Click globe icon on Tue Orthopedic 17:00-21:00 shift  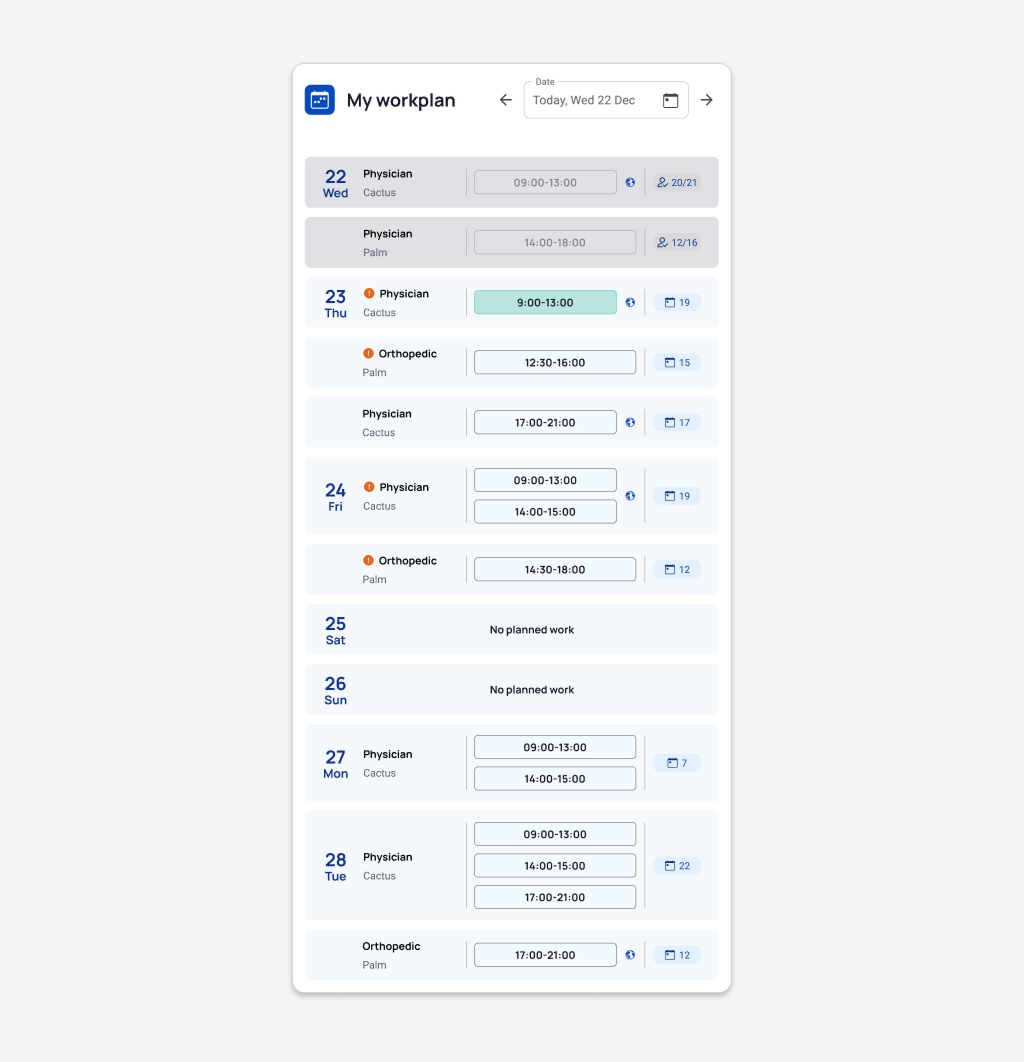click(630, 955)
